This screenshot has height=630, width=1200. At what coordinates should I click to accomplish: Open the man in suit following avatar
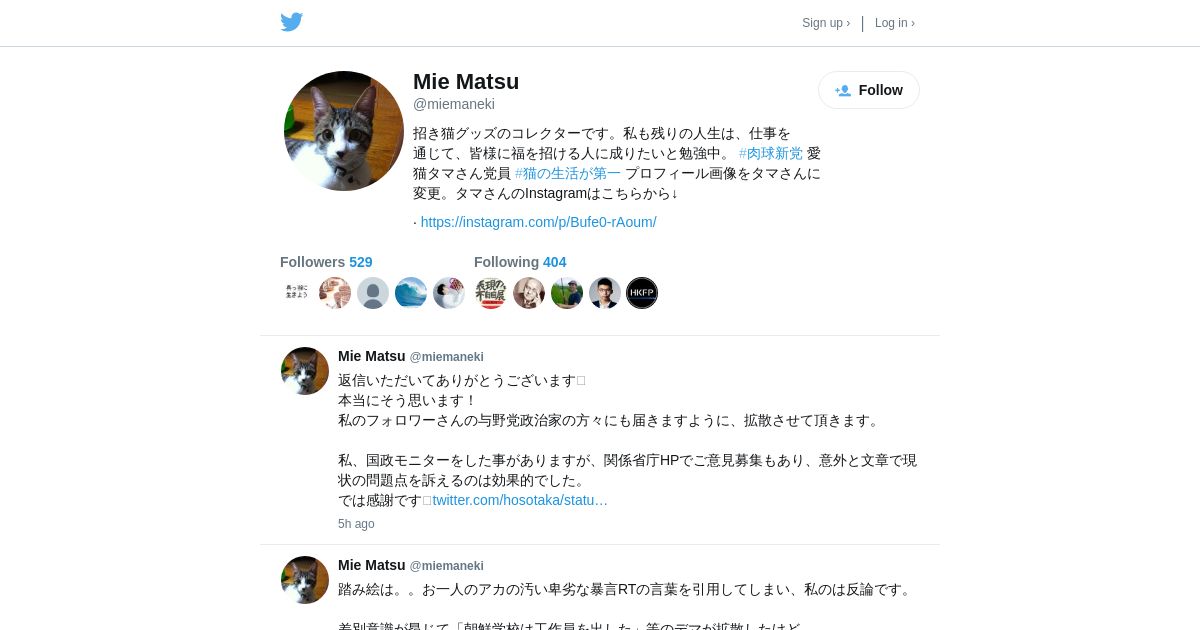tap(605, 293)
